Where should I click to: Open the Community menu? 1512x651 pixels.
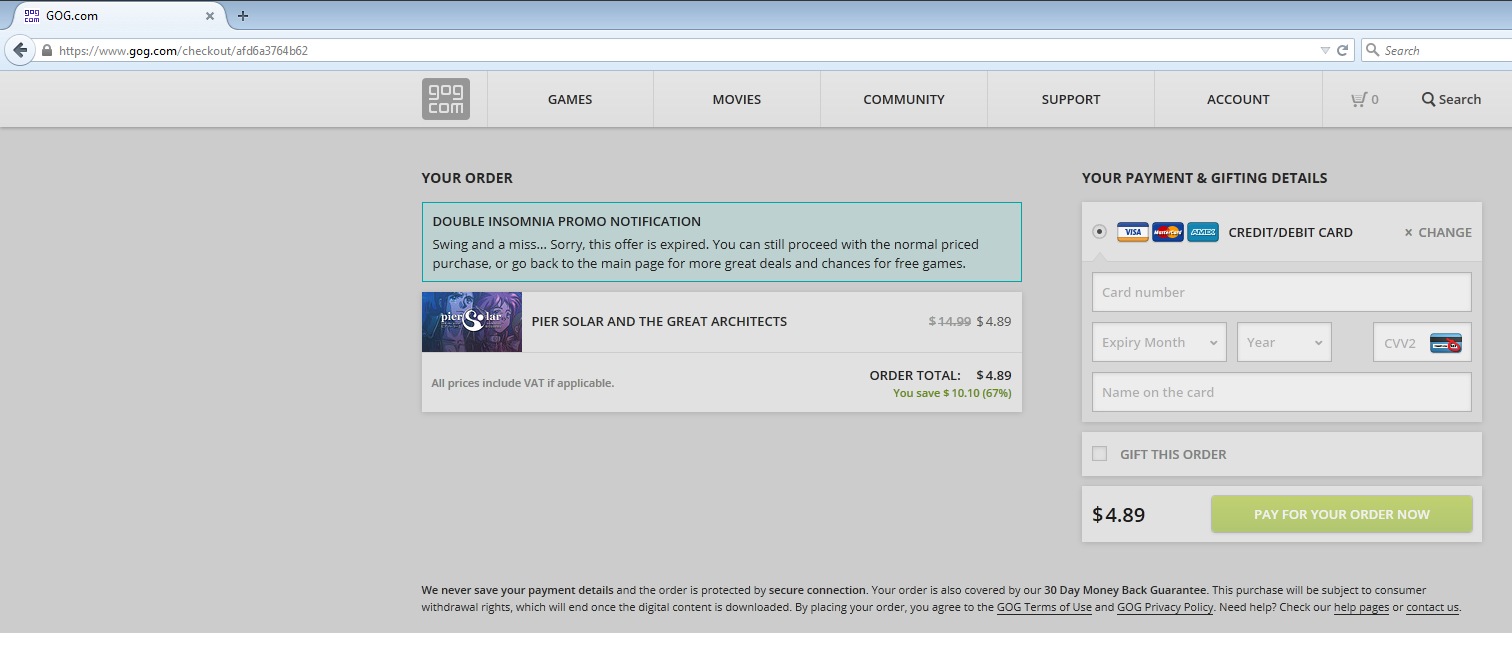point(904,99)
